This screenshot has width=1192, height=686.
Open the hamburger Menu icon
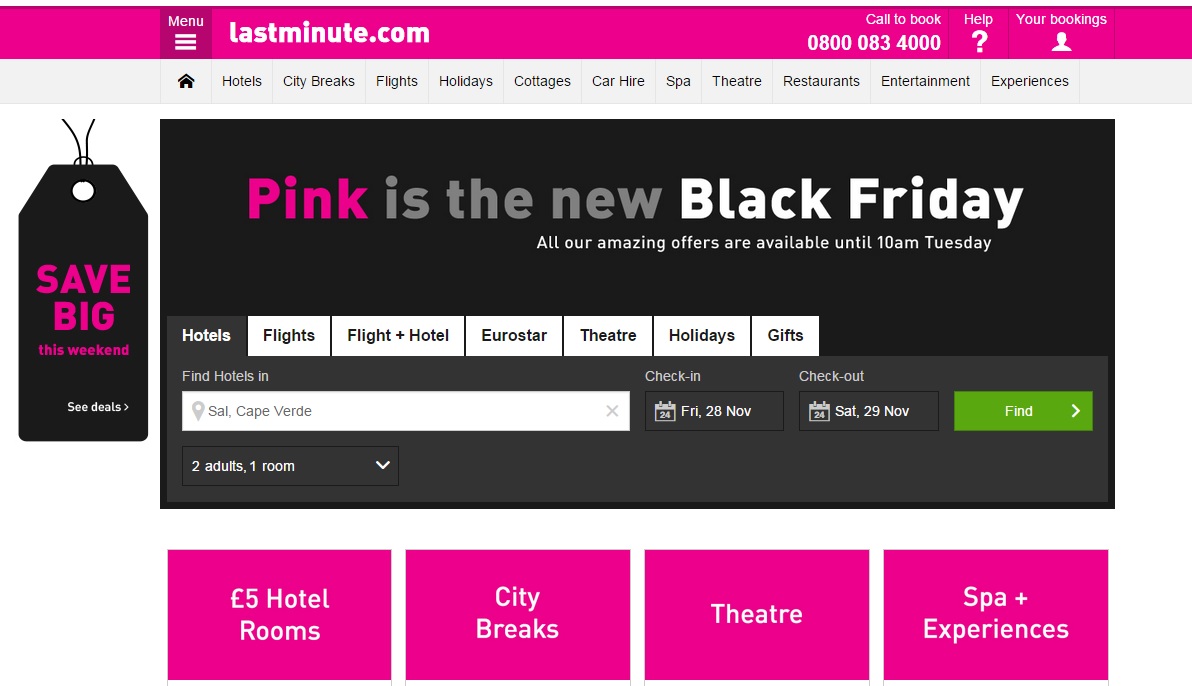click(x=185, y=43)
